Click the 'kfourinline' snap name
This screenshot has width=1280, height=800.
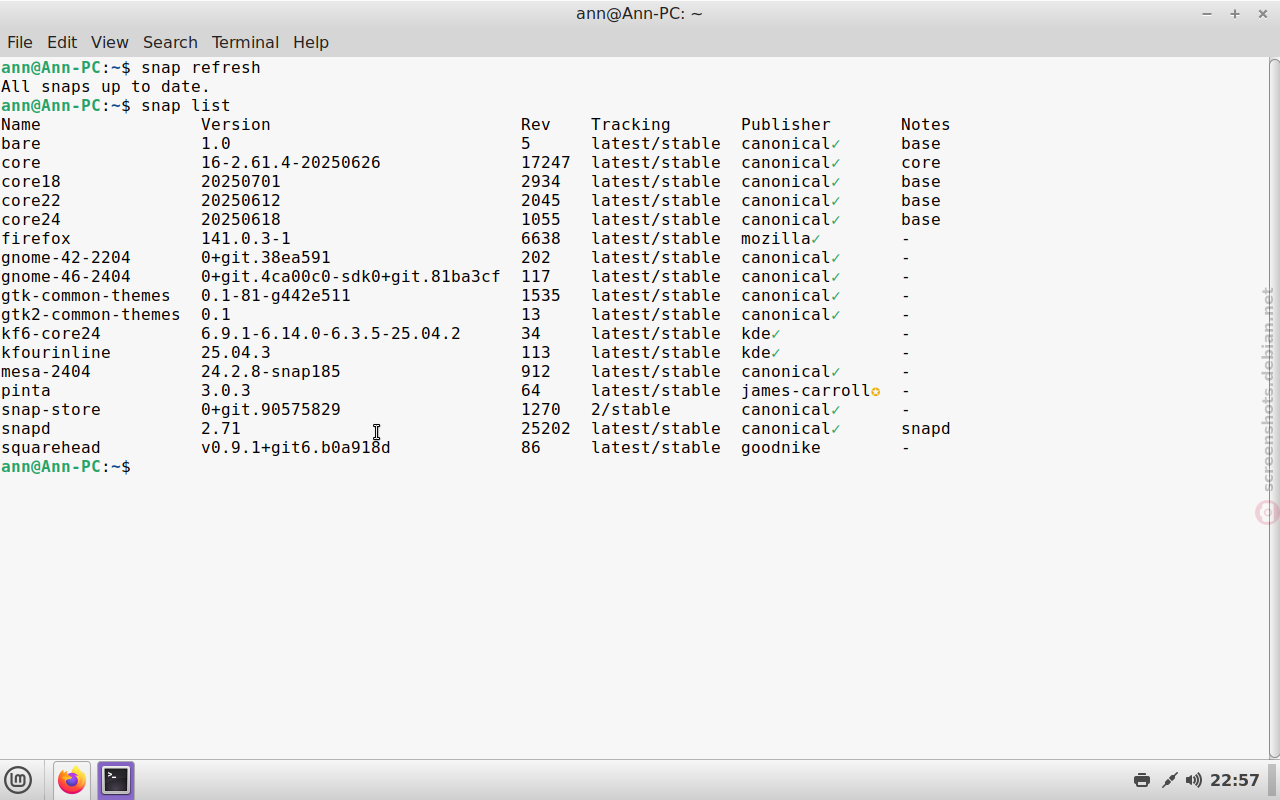(x=56, y=352)
